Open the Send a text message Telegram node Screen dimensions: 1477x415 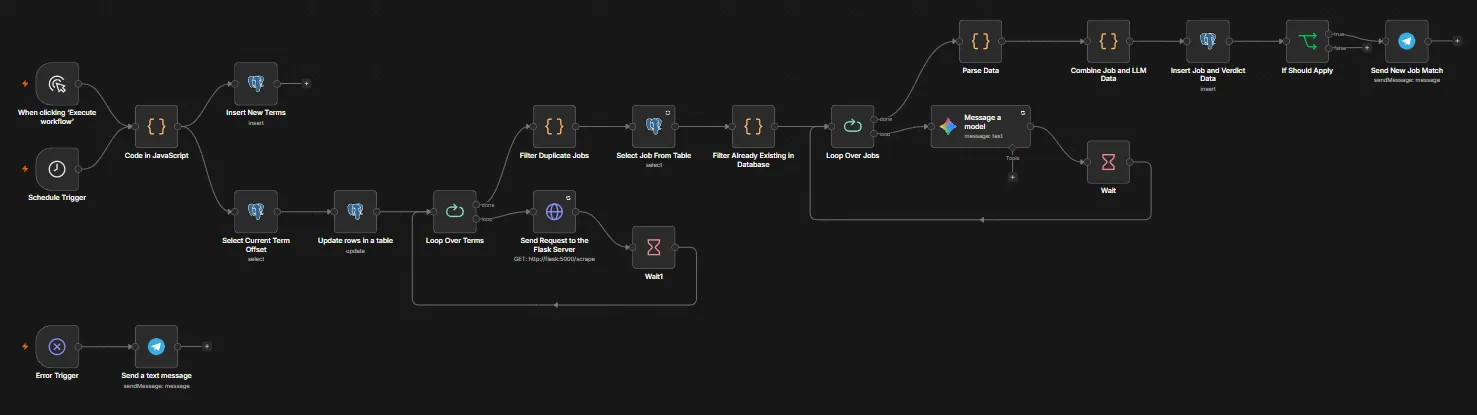click(156, 346)
